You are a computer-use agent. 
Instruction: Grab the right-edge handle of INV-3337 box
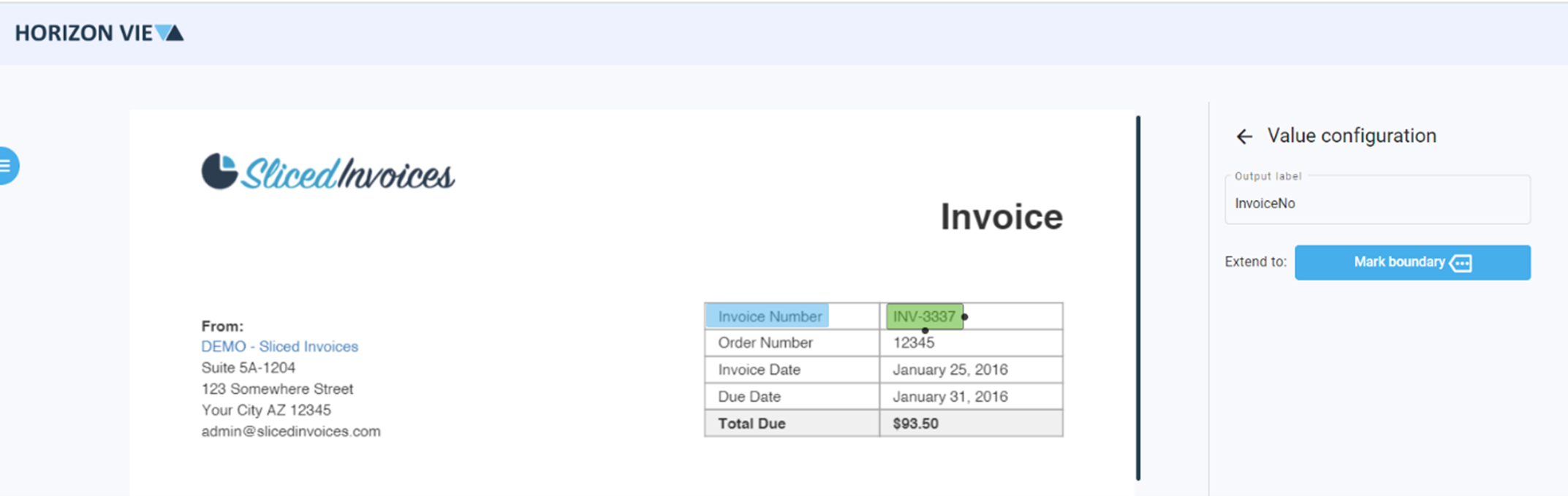[965, 317]
